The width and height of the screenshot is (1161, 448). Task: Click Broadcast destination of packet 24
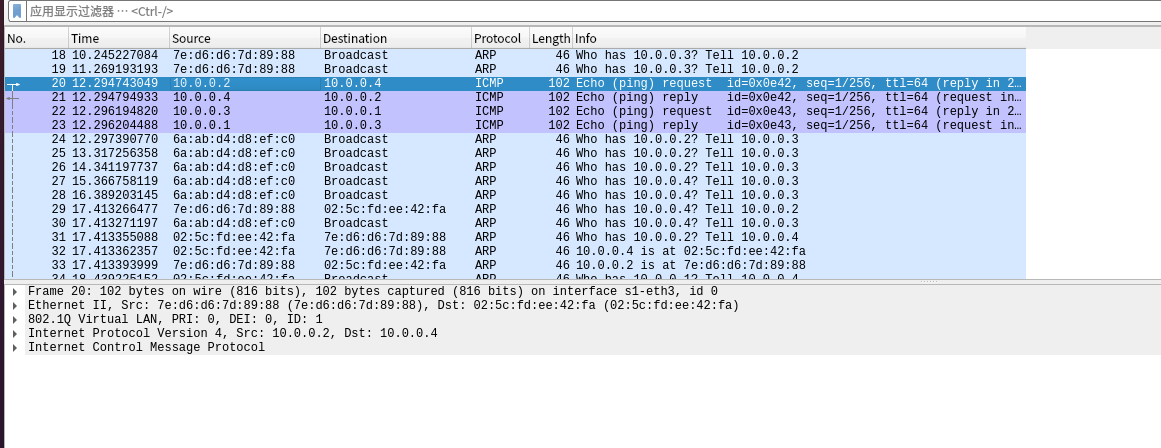[356, 139]
